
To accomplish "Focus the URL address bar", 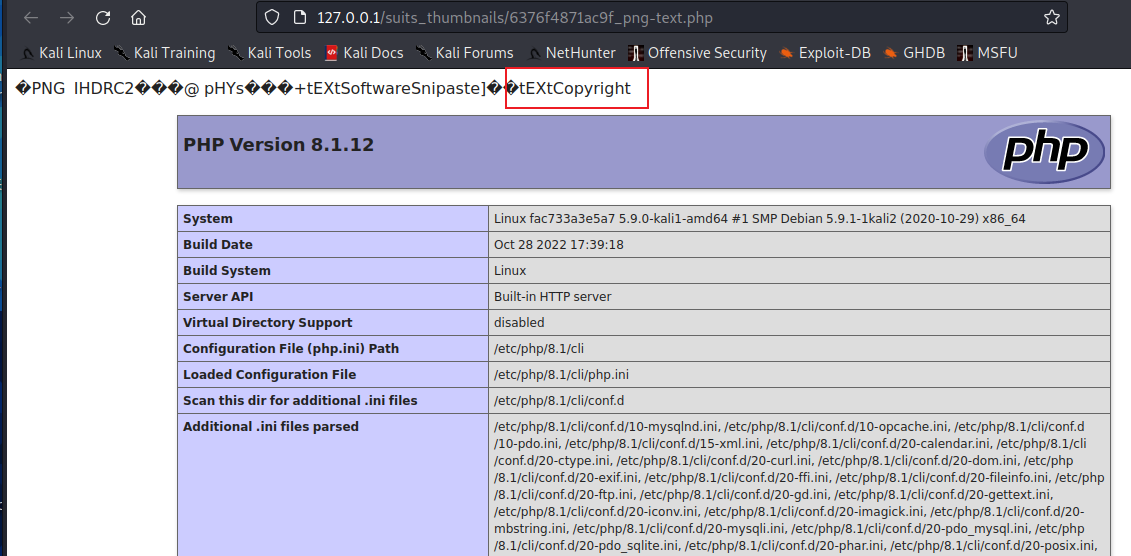I will point(661,17).
